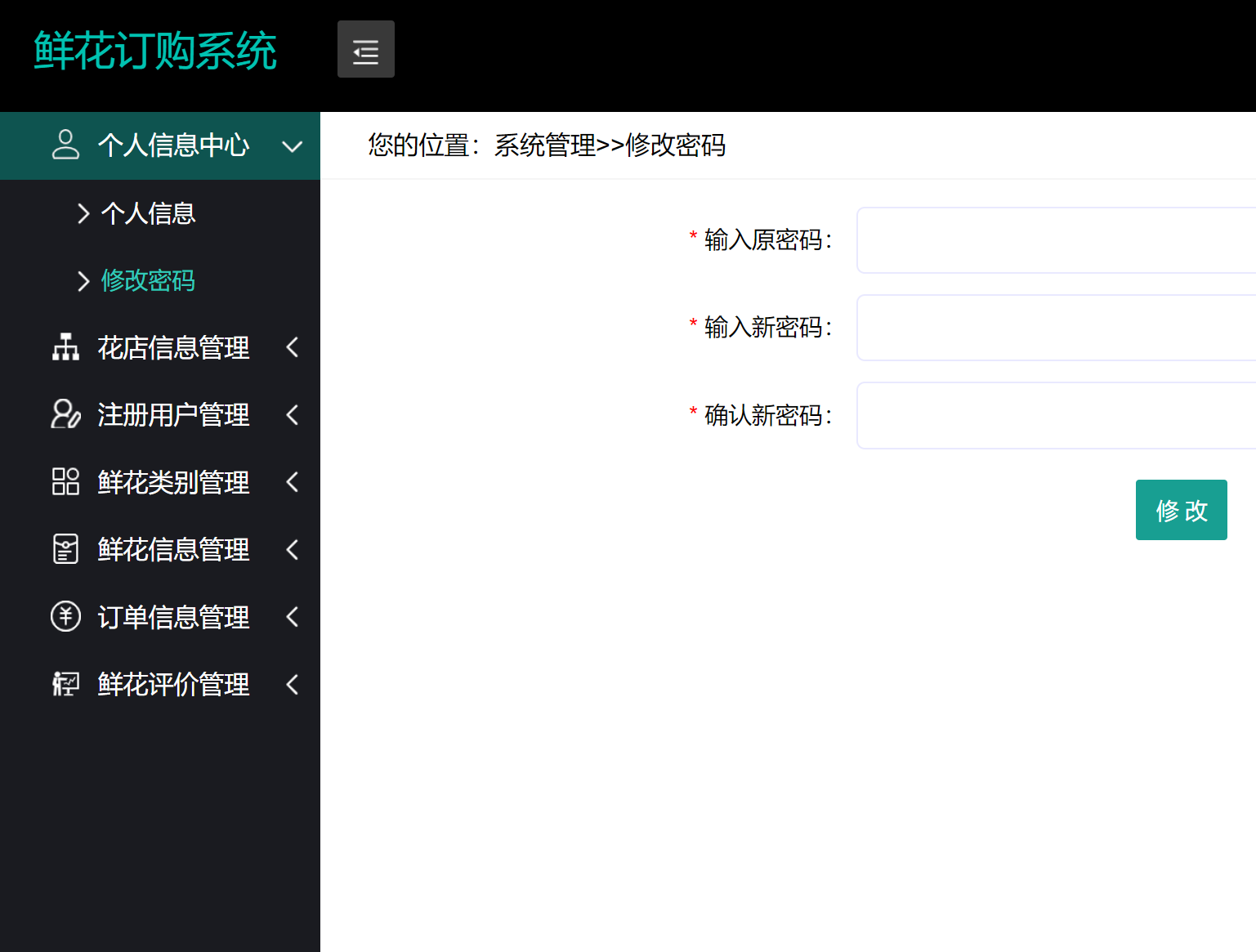This screenshot has height=952, width=1256.
Task: Click the yen coin icon for 订单信息管理
Action: click(x=65, y=616)
